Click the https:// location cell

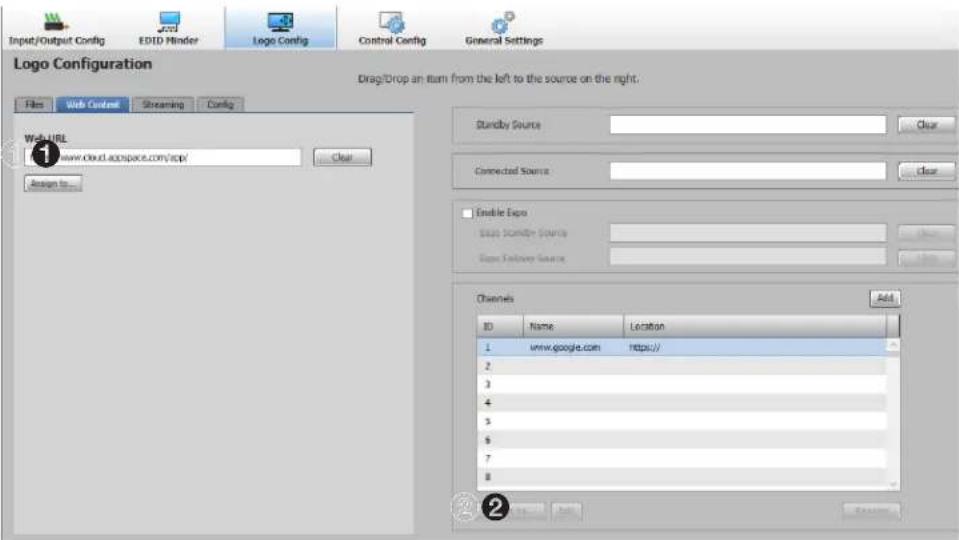click(x=645, y=347)
